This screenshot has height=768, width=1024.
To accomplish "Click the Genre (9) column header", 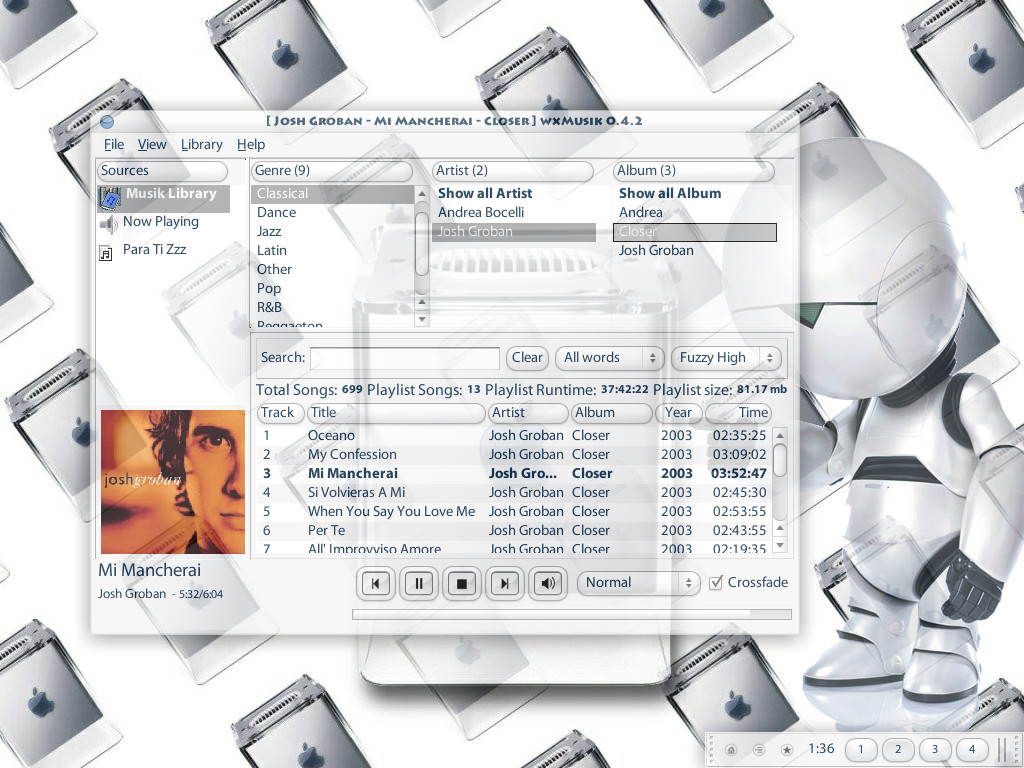I will pos(332,171).
